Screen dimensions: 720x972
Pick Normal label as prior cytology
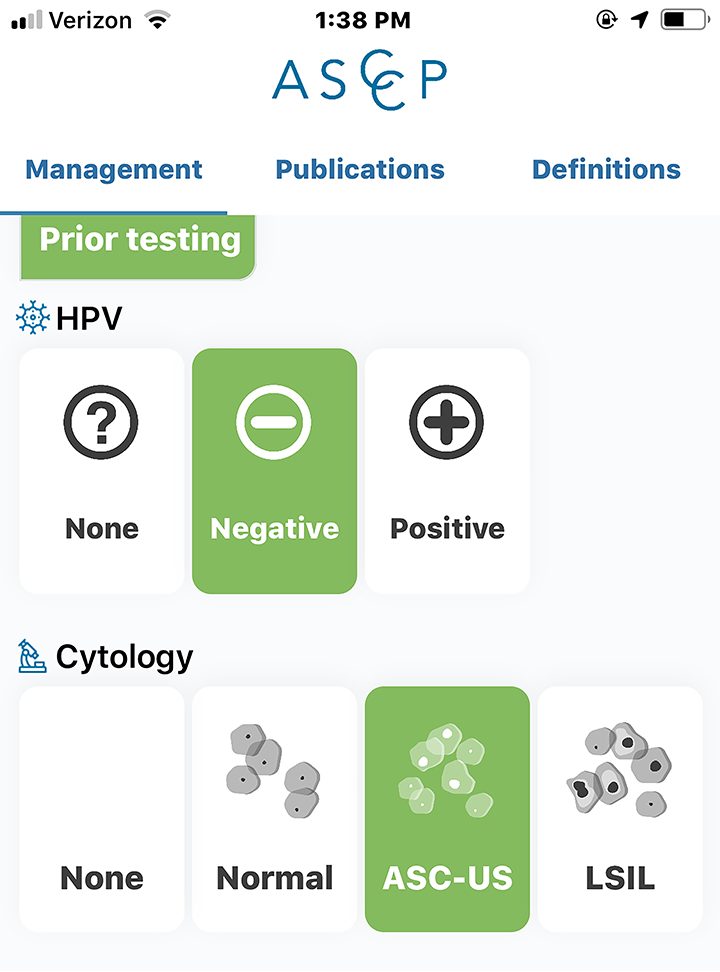tap(275, 878)
